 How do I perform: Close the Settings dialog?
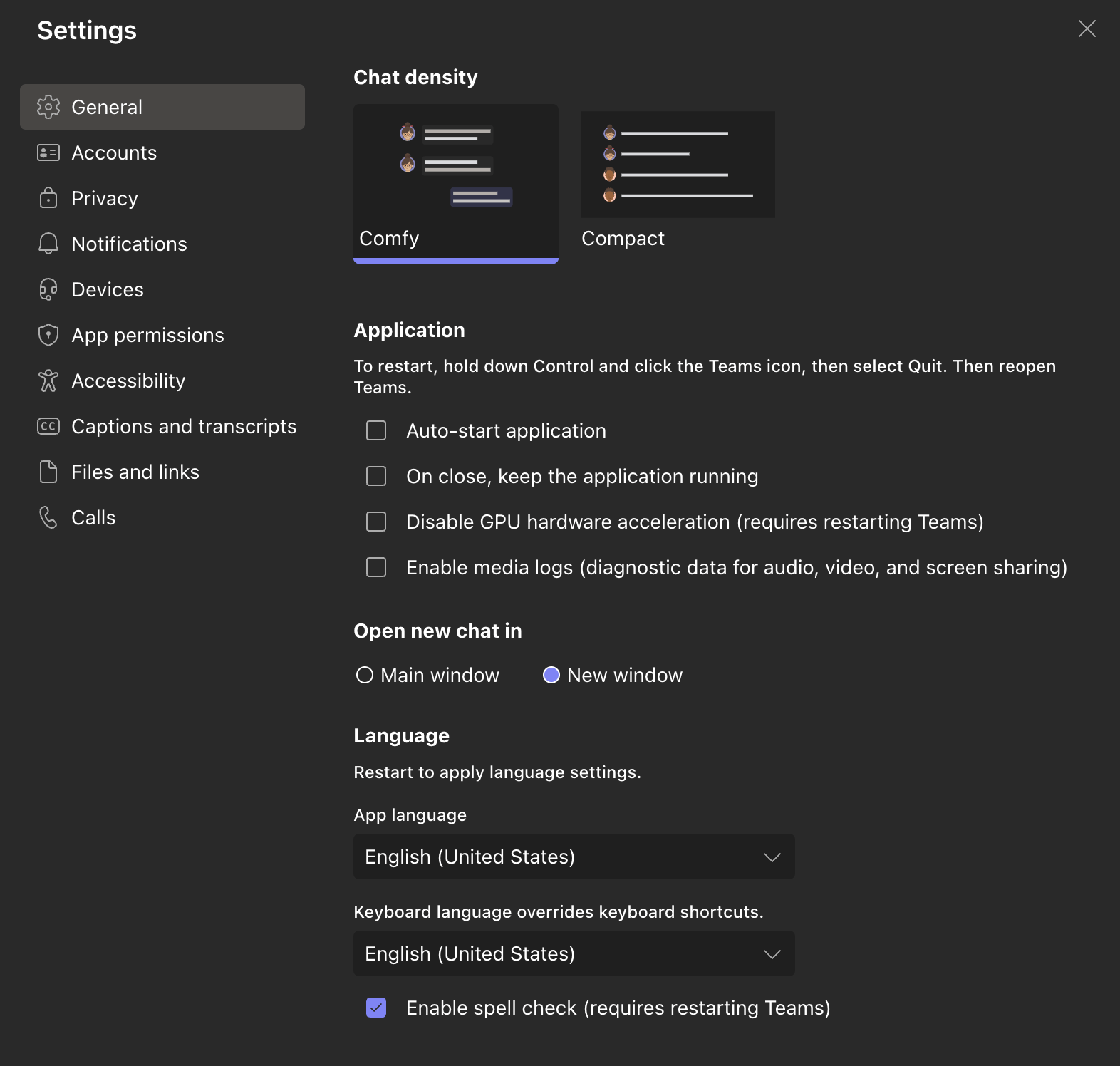tap(1087, 29)
